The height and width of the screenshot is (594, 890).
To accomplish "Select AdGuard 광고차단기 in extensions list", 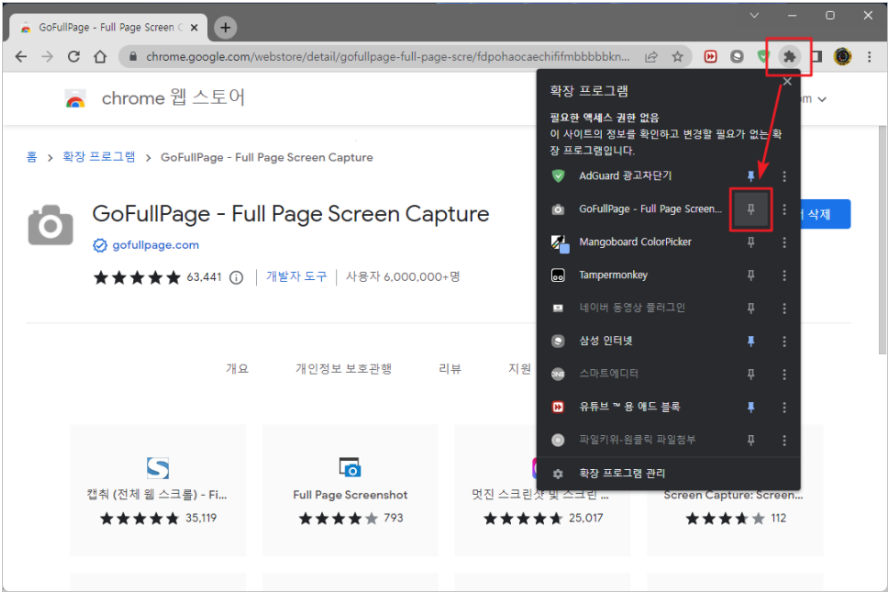I will click(x=625, y=176).
